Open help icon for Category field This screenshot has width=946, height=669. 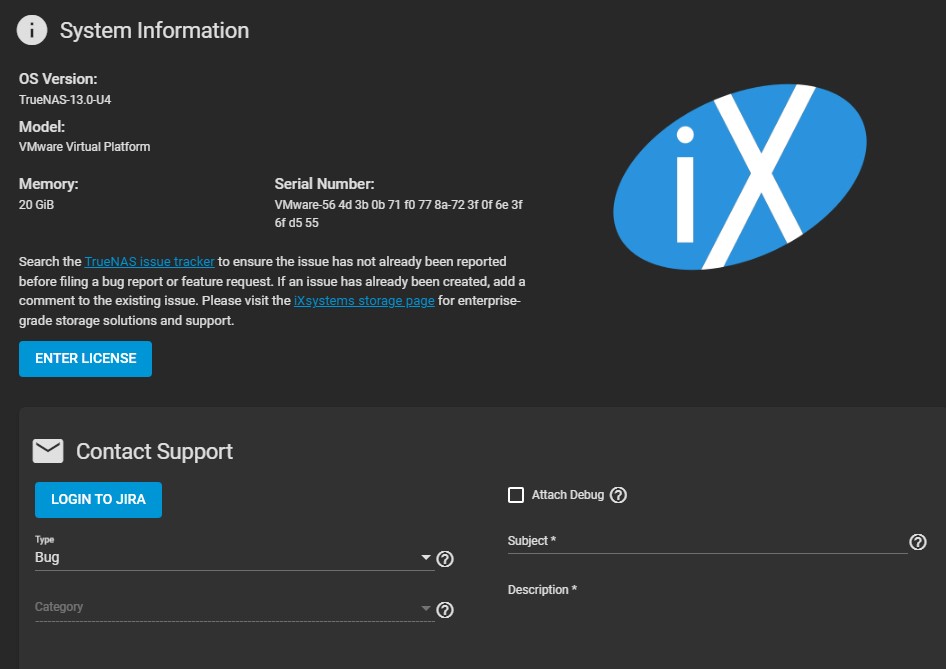(445, 610)
